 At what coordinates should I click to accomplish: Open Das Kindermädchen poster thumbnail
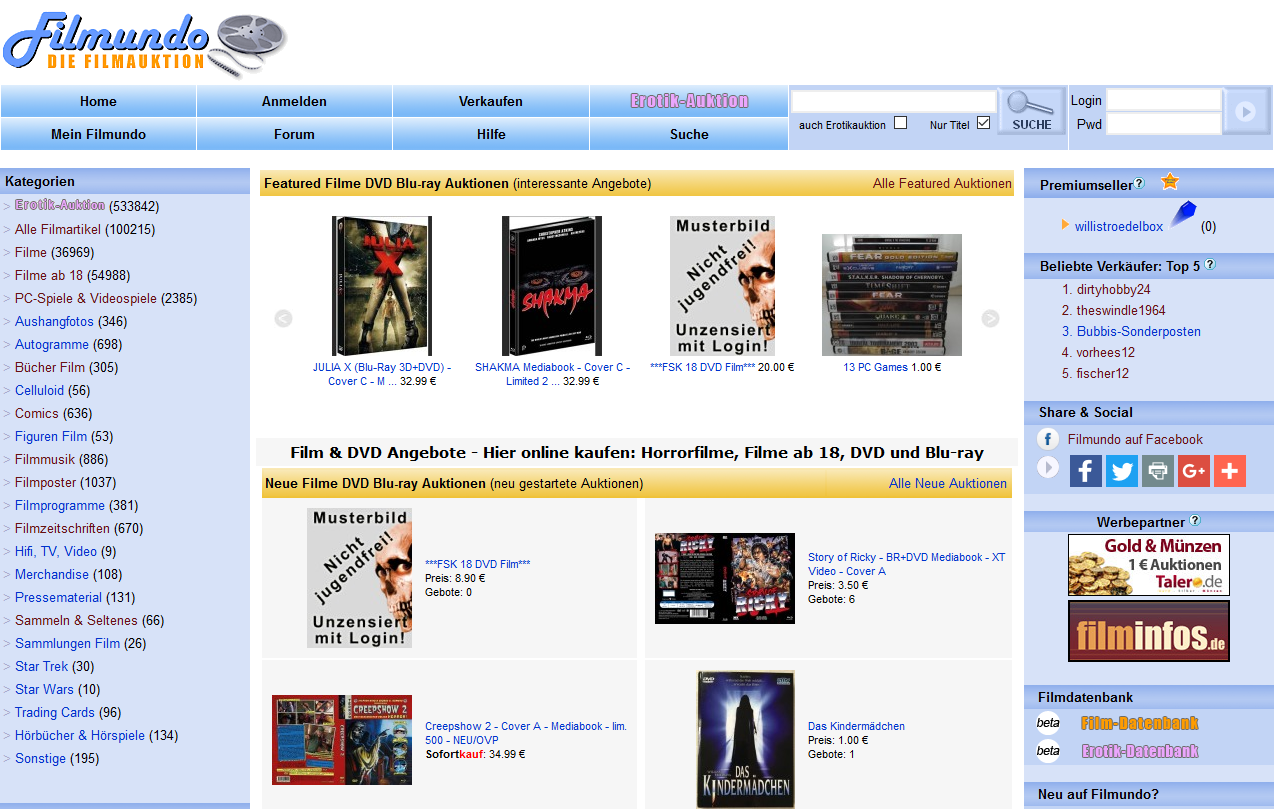tap(746, 740)
